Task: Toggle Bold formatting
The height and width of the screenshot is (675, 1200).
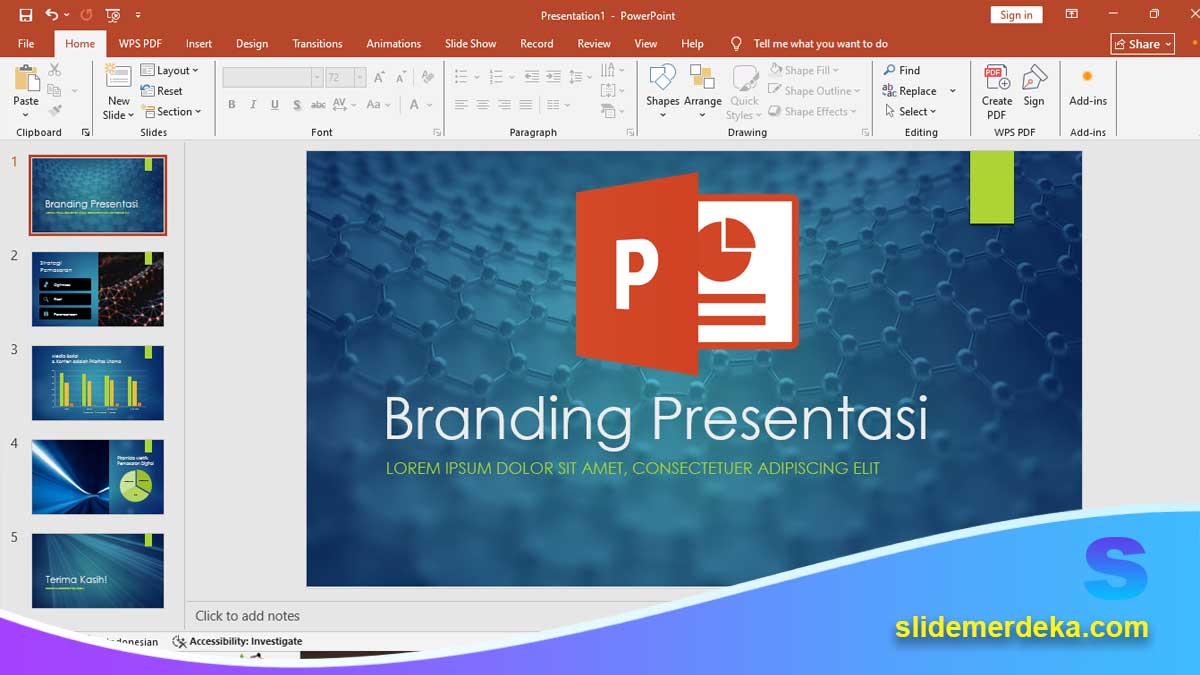Action: [x=232, y=104]
